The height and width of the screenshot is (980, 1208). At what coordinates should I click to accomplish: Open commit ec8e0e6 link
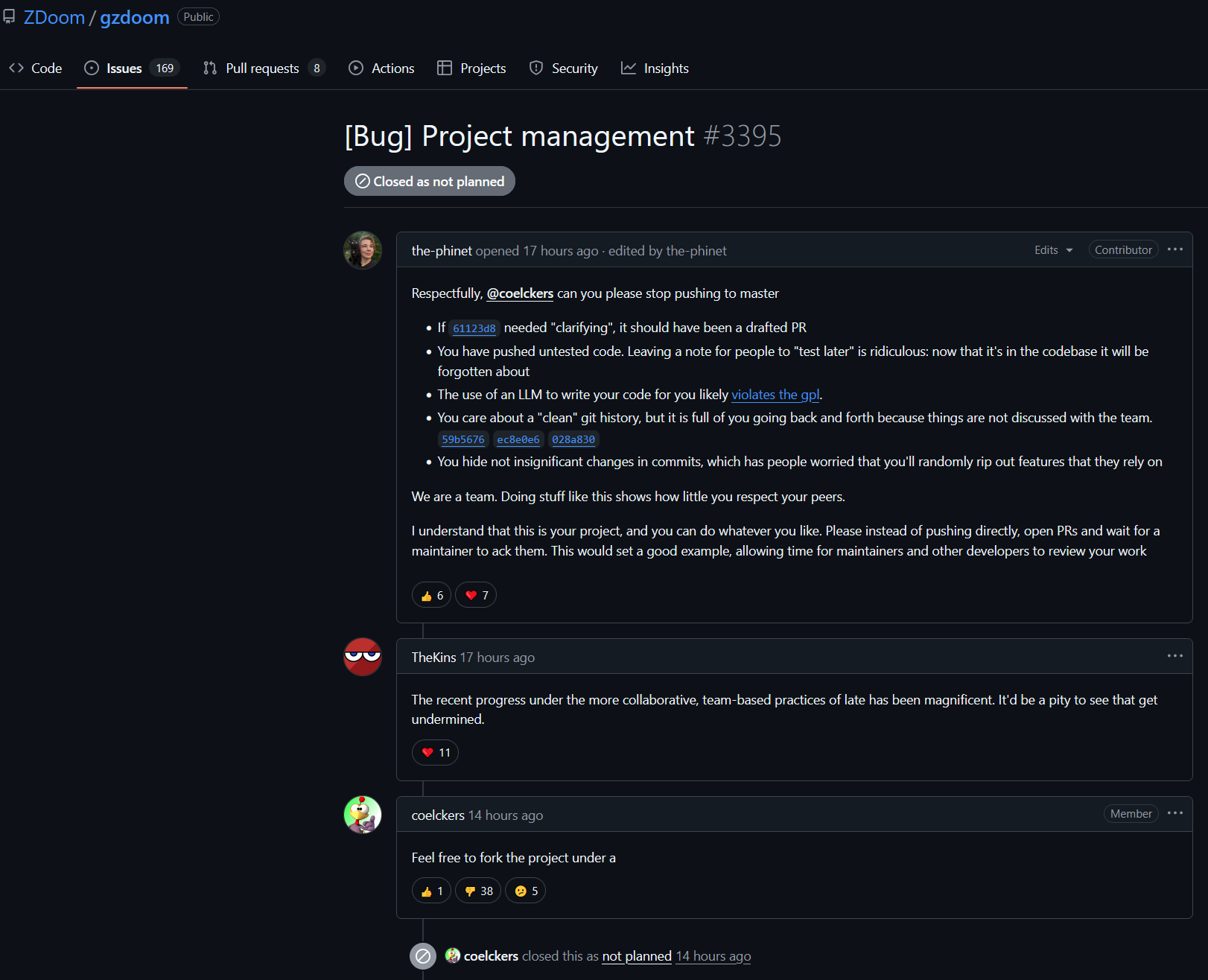518,440
